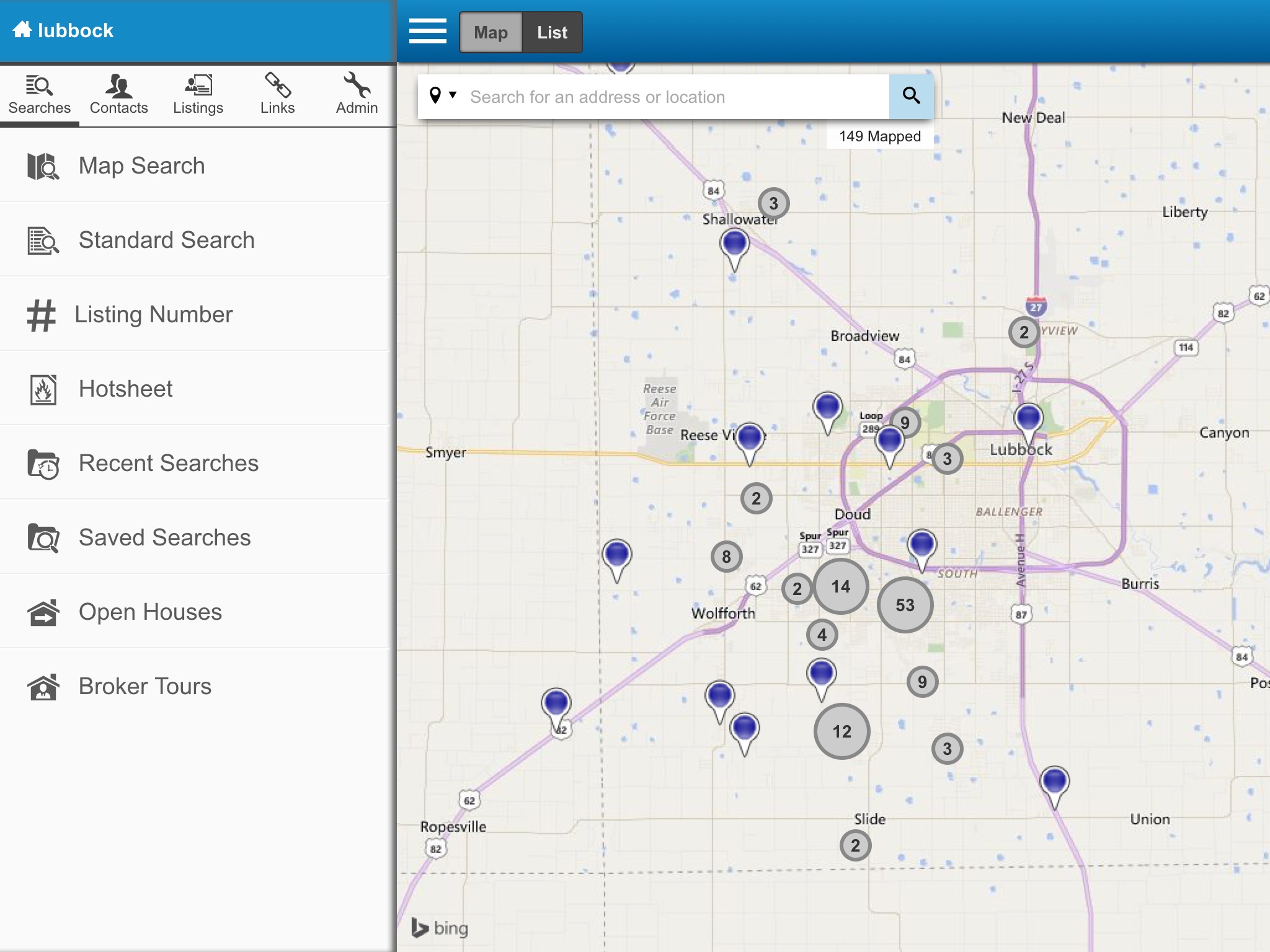Click the blue pin near Shallowater
1270x952 pixels.
[734, 245]
